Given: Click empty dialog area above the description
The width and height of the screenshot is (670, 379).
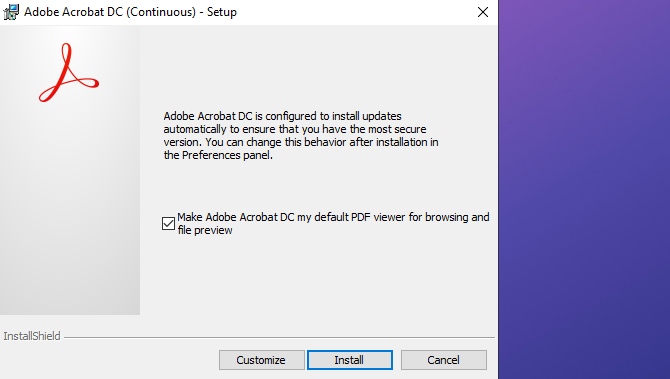Looking at the screenshot, I should (x=318, y=66).
